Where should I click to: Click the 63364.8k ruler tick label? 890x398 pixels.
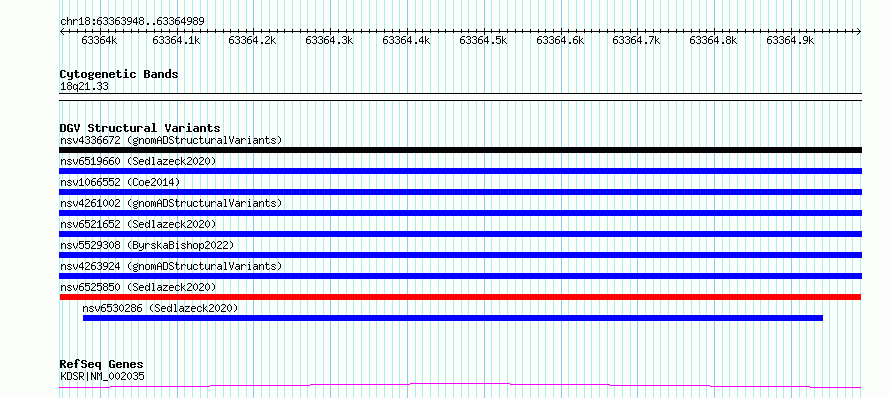pyautogui.click(x=713, y=40)
